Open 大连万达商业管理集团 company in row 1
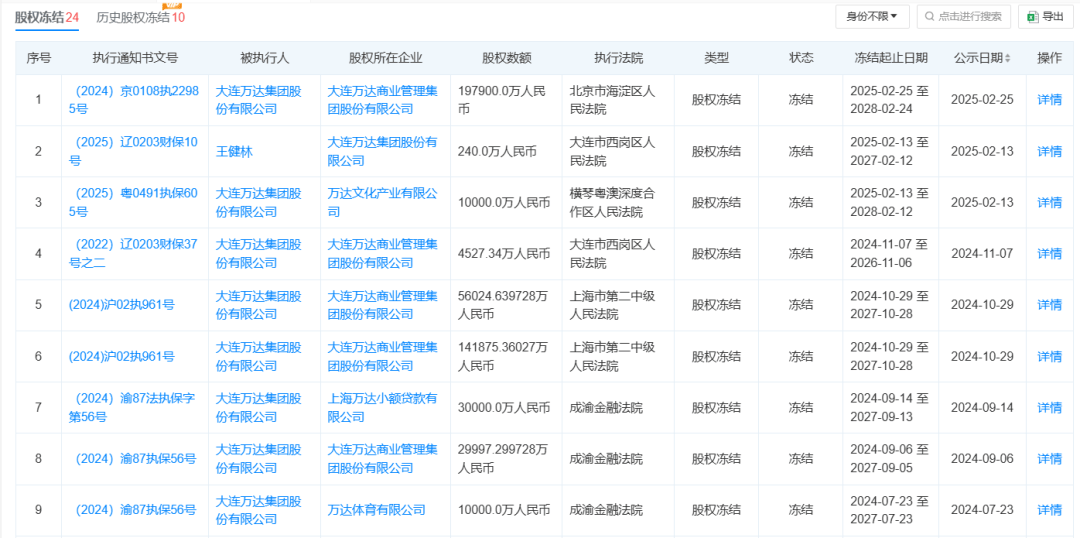Image resolution: width=1080 pixels, height=538 pixels. point(382,100)
